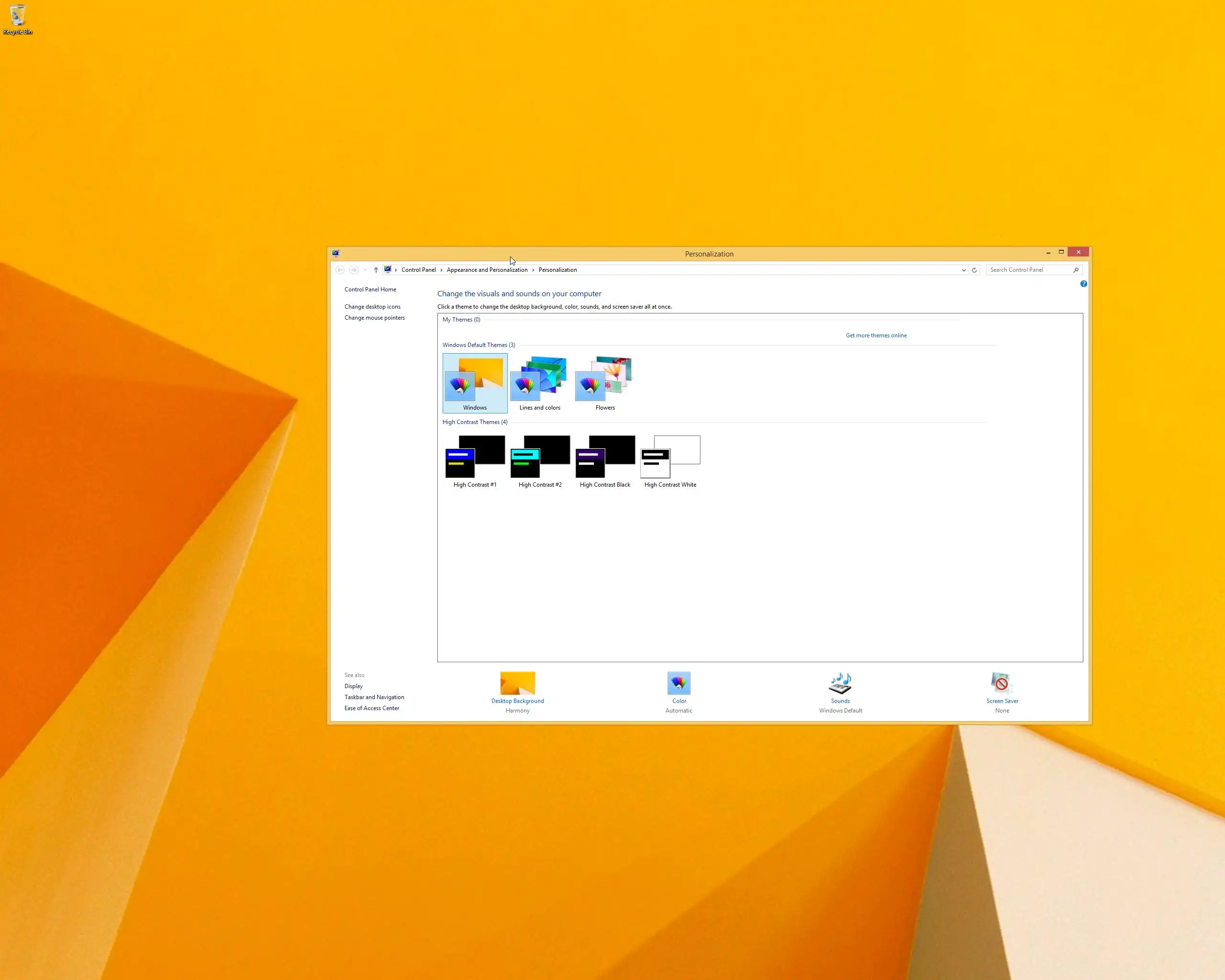Select Appearance and Personalization breadcrumb
Viewport: 1225px width, 980px height.
click(486, 270)
